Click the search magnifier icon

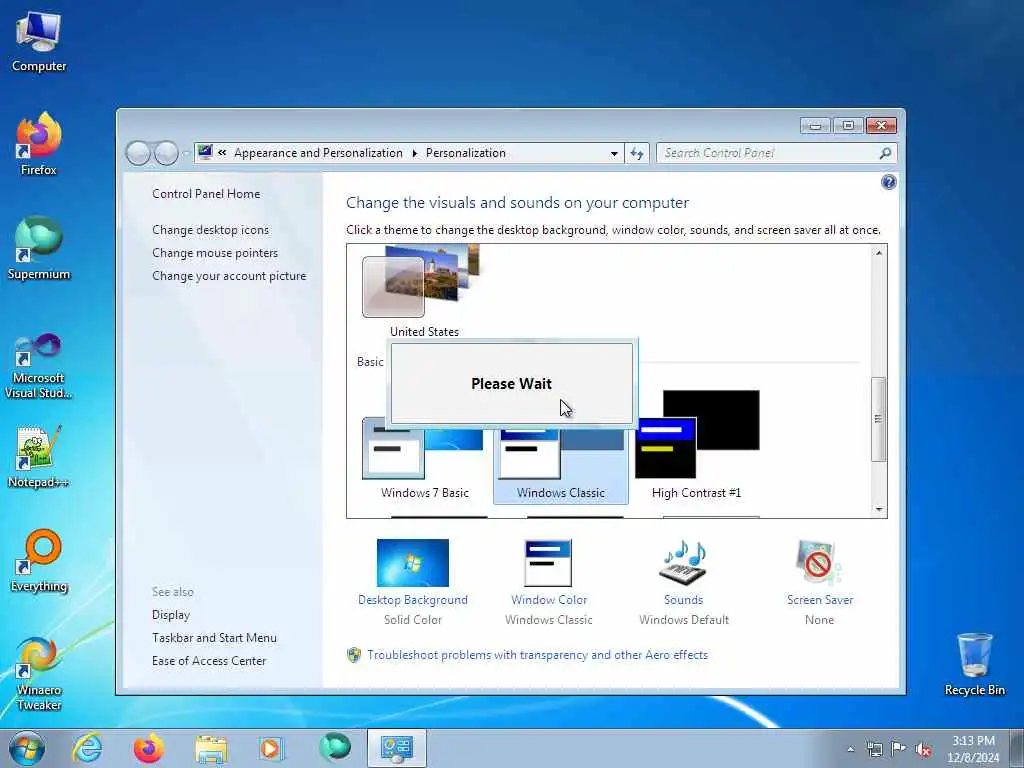point(885,153)
